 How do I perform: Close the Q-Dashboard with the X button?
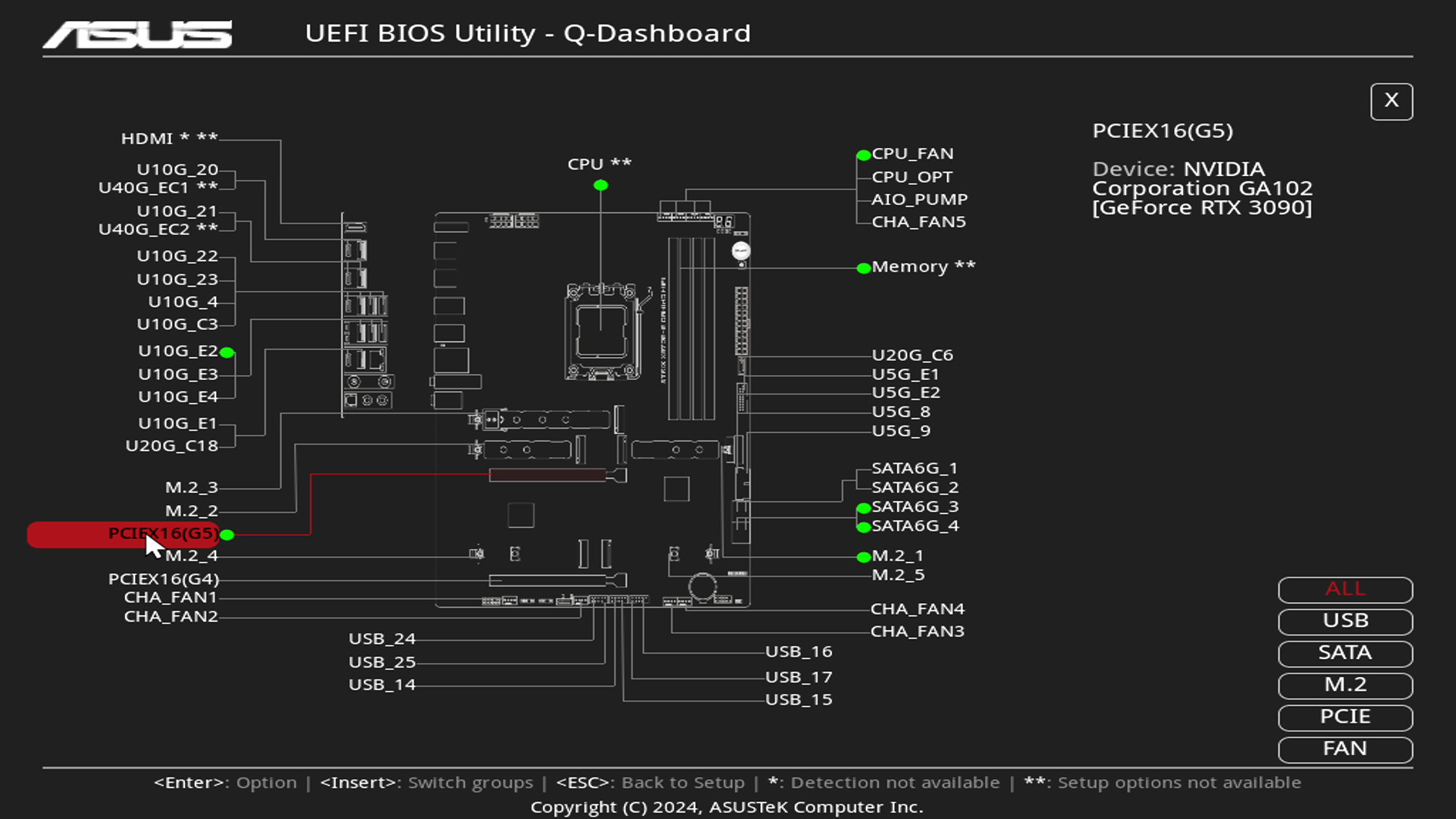(x=1392, y=101)
